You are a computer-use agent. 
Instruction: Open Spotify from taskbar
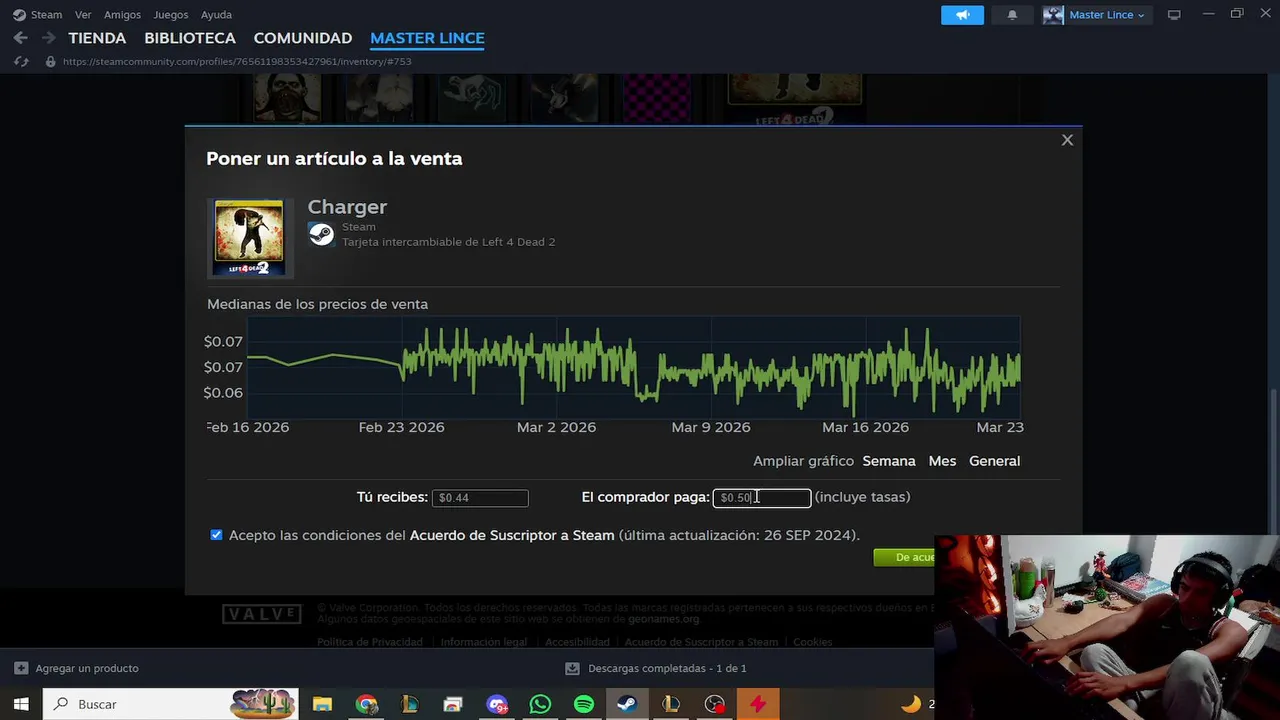click(x=584, y=704)
